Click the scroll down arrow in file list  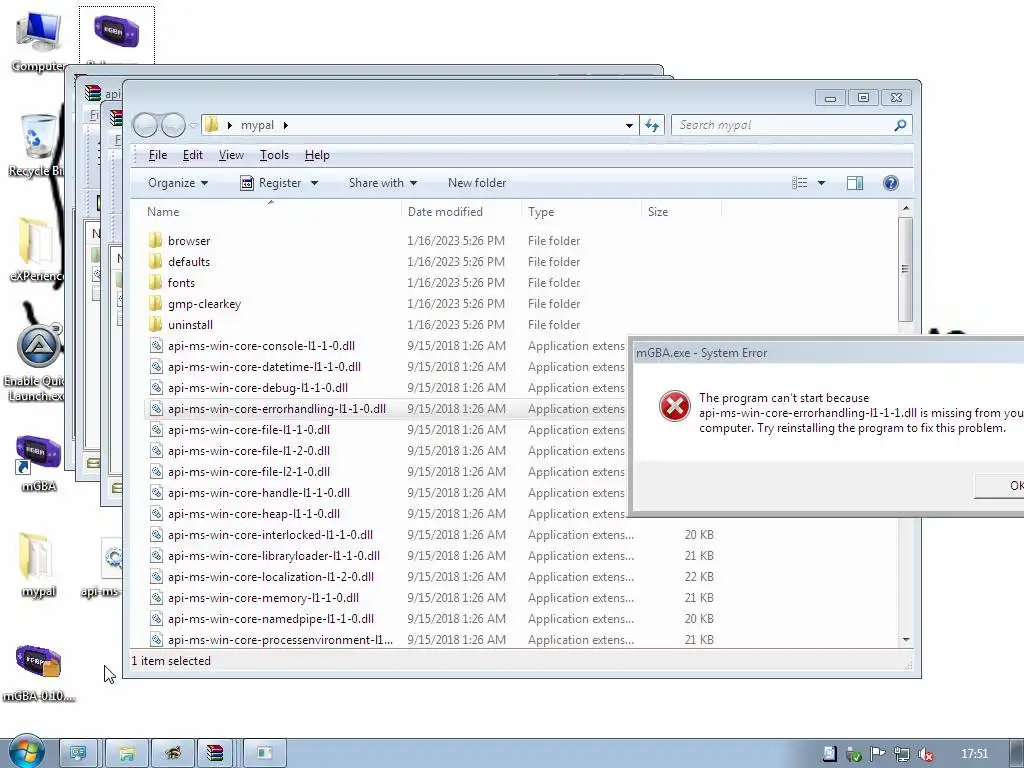tap(905, 639)
